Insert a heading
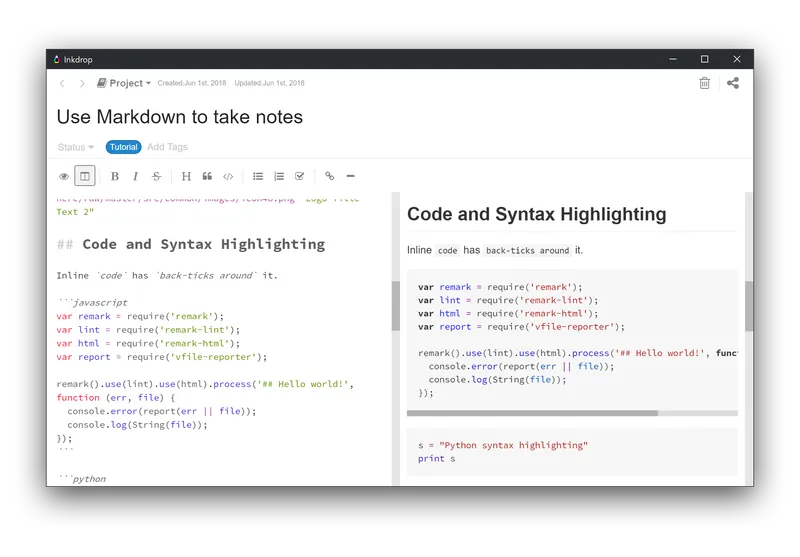The image size is (800, 557). (186, 176)
